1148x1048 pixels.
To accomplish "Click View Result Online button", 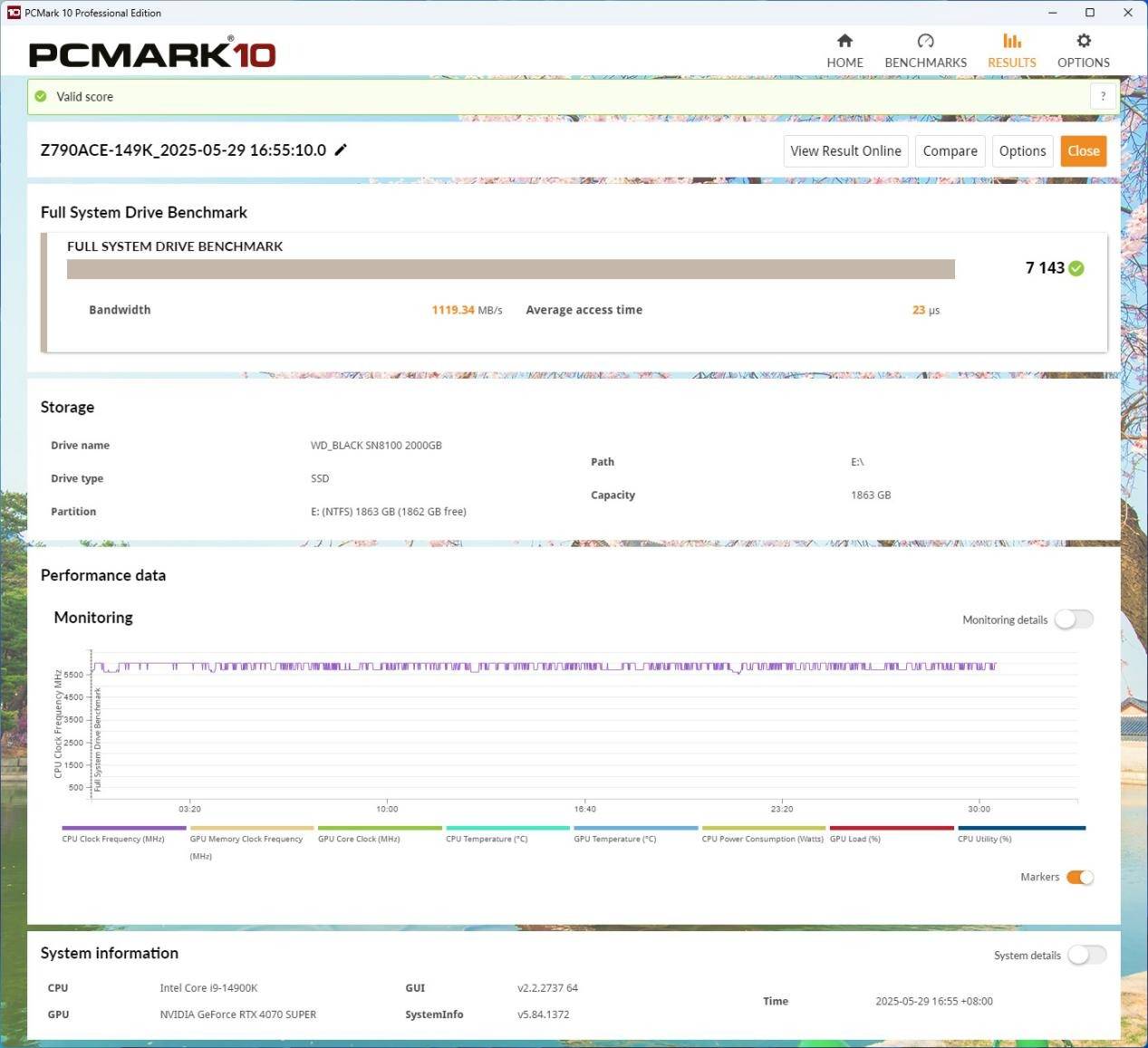I will [845, 151].
